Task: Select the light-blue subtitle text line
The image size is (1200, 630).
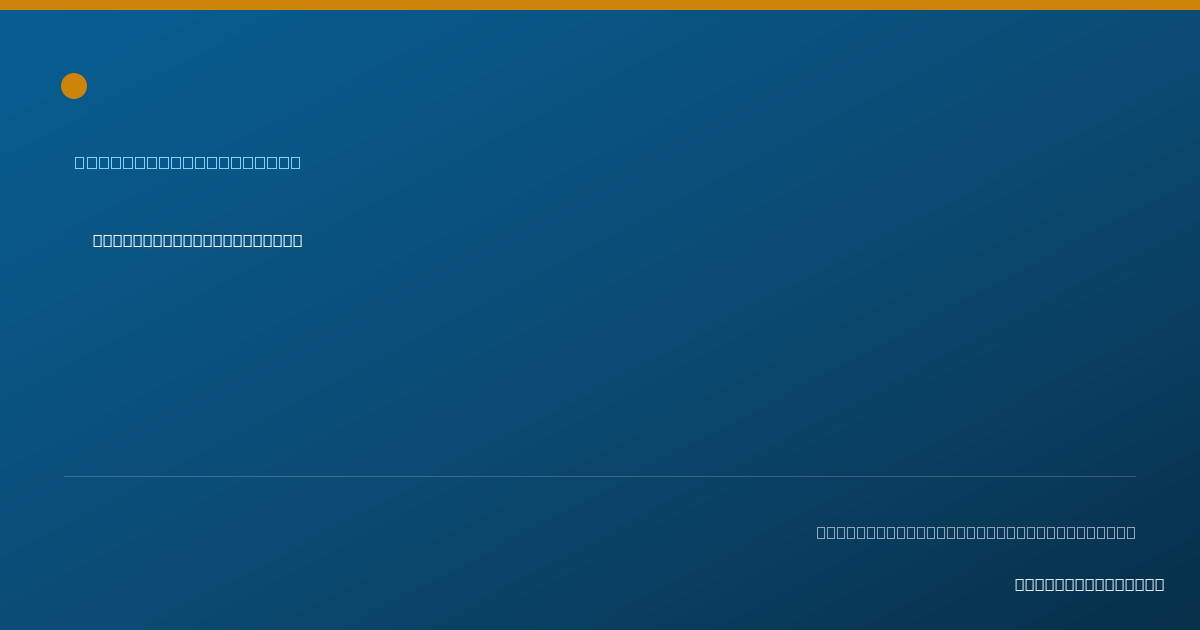Action: point(187,162)
